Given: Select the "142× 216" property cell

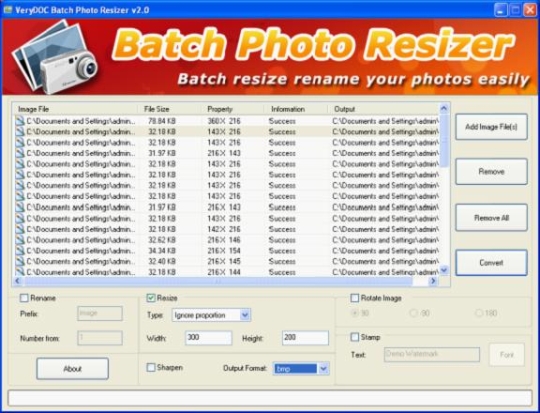Looking at the screenshot, I should tap(224, 229).
